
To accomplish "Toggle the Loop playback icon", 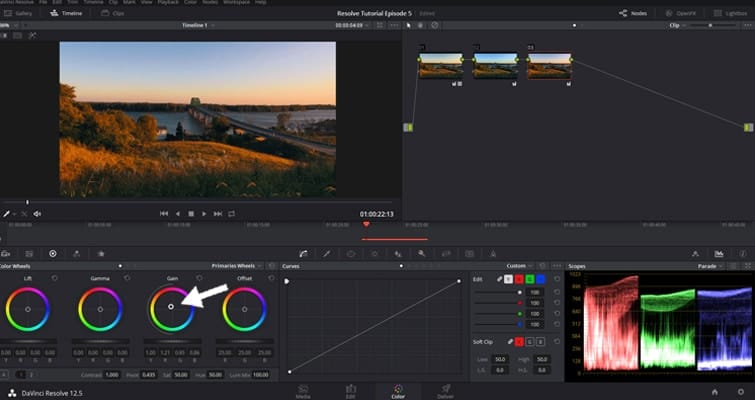I will click(x=231, y=214).
